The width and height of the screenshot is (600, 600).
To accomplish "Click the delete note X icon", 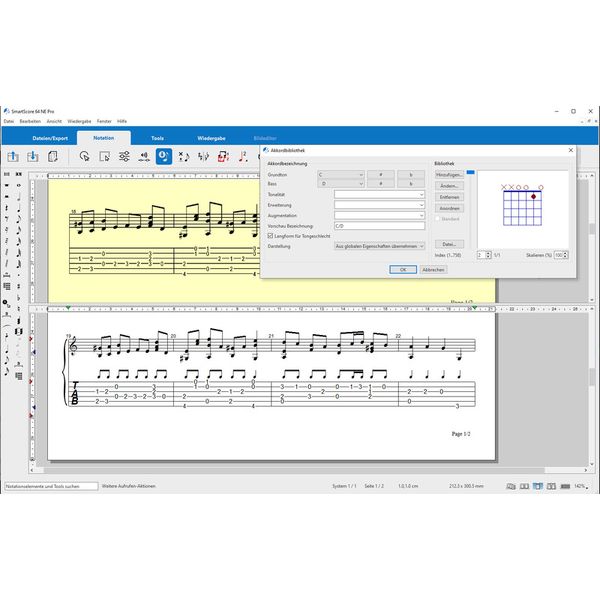I will pyautogui.click(x=184, y=156).
